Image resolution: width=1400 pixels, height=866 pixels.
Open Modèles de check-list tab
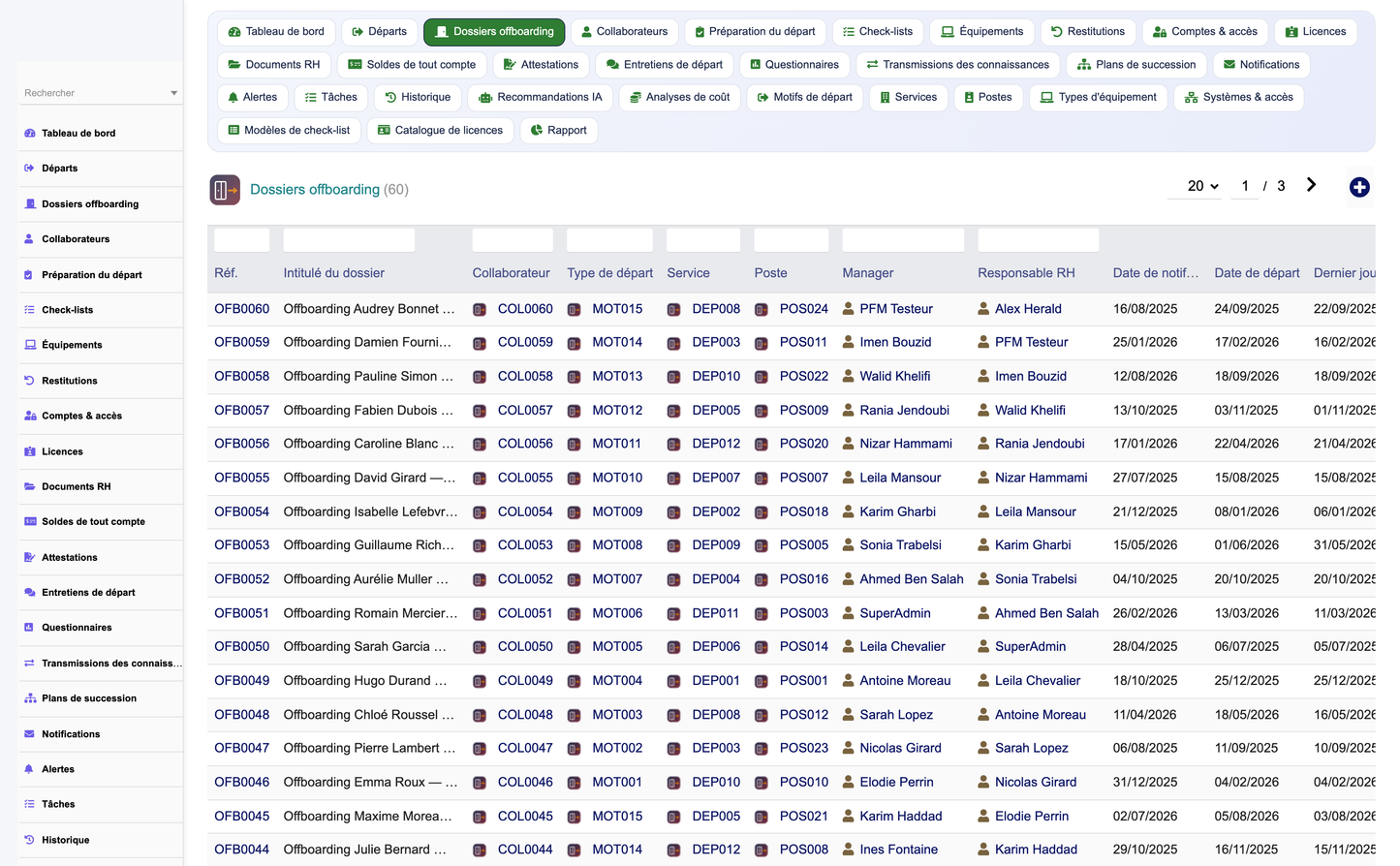[x=289, y=131]
